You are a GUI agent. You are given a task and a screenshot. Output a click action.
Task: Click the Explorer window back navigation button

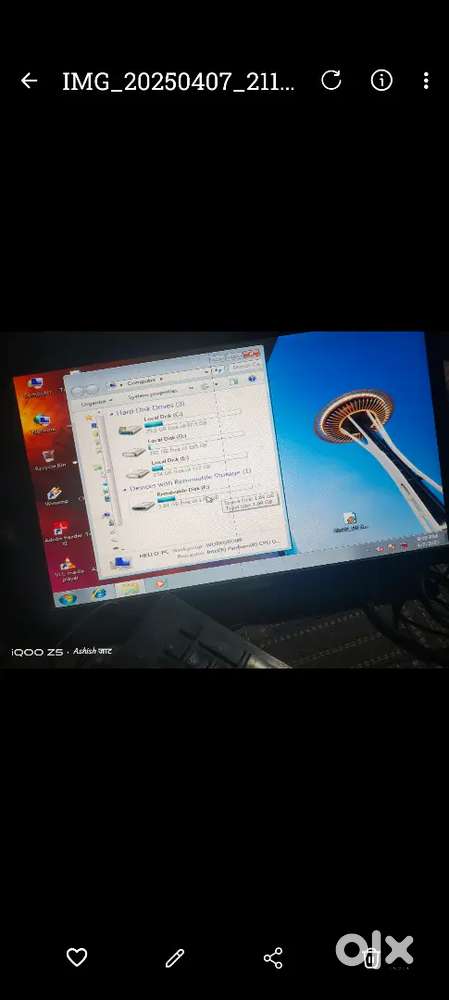click(x=80, y=390)
